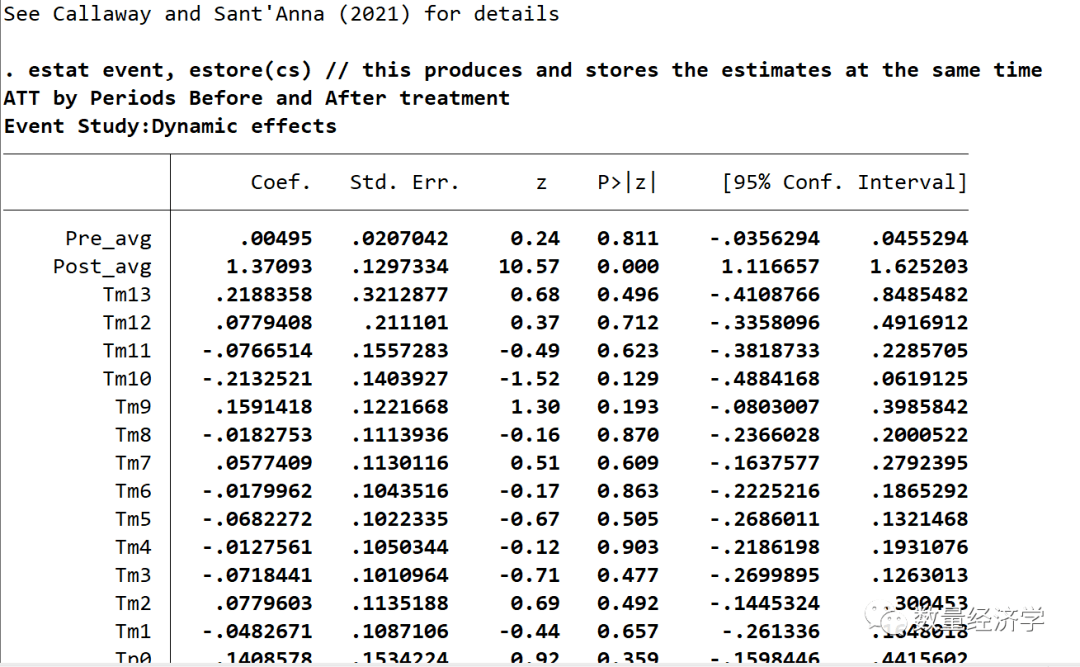Select the Std. Err. column header
The width and height of the screenshot is (1080, 667).
pos(404,182)
